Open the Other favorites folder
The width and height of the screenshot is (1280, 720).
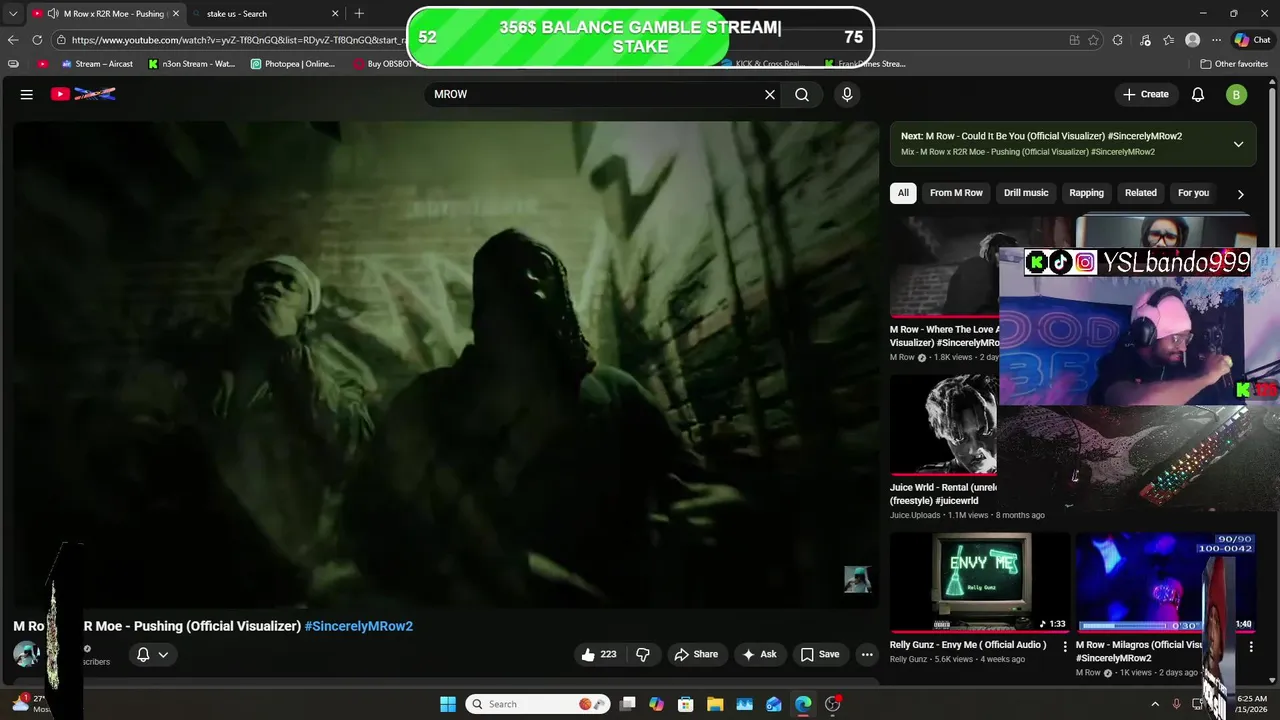pyautogui.click(x=1234, y=64)
